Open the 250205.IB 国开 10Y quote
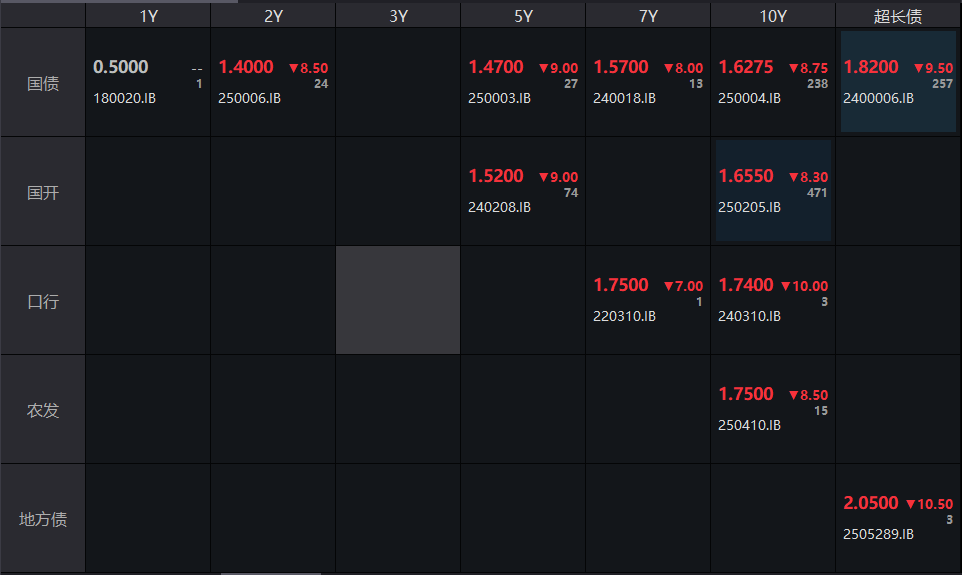 pyautogui.click(x=772, y=191)
